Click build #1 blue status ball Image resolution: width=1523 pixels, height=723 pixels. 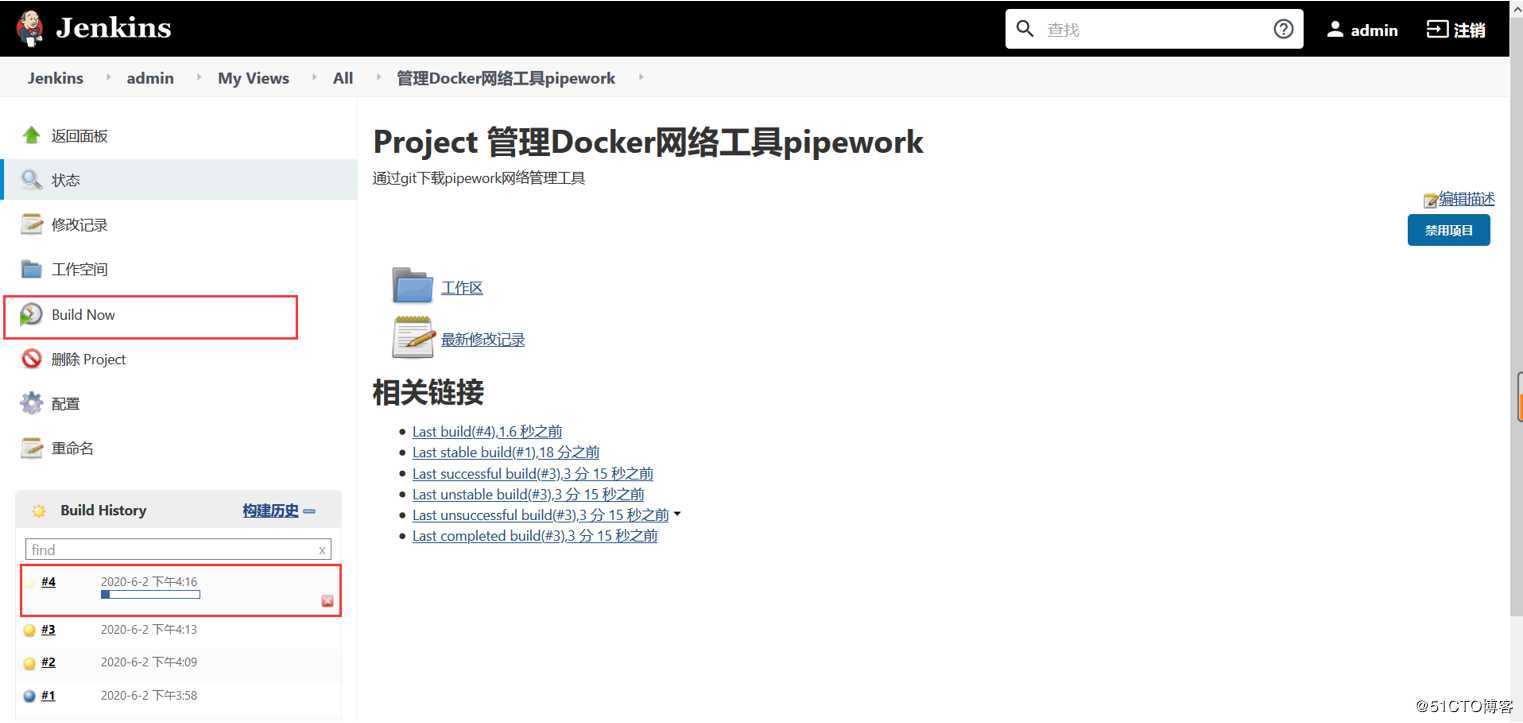(x=29, y=696)
